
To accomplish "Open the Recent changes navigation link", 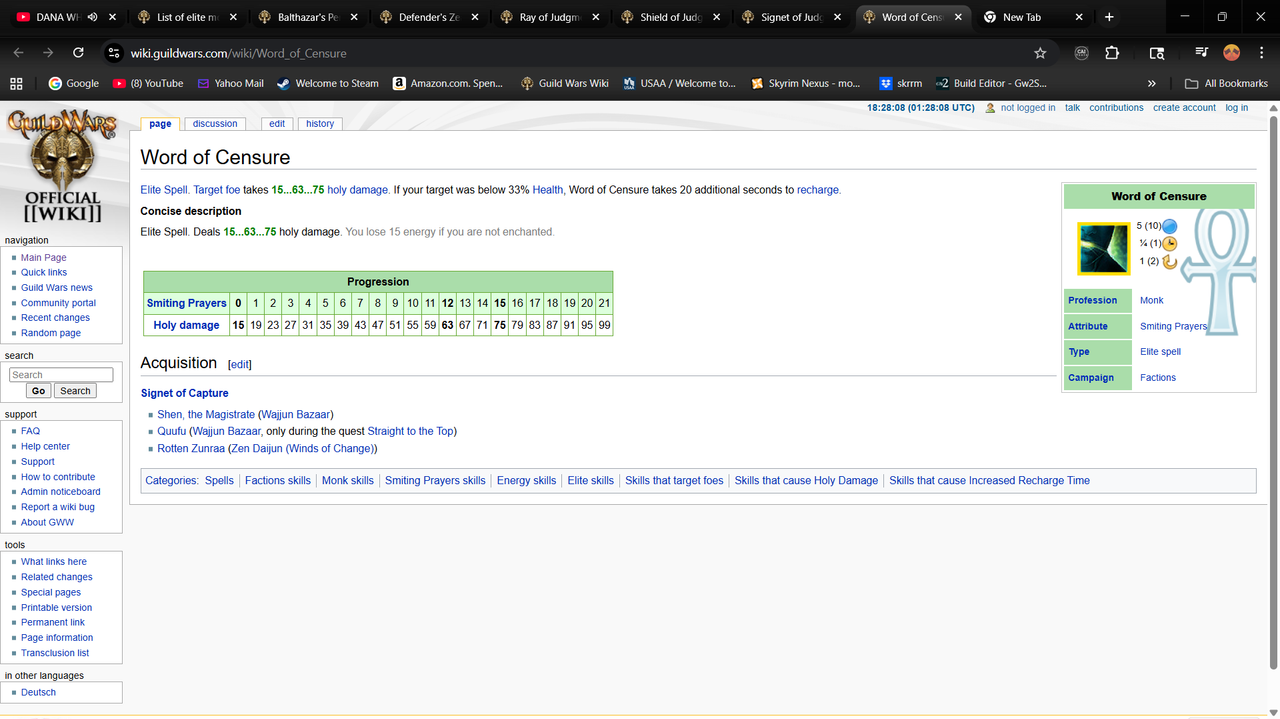I will click(x=56, y=318).
